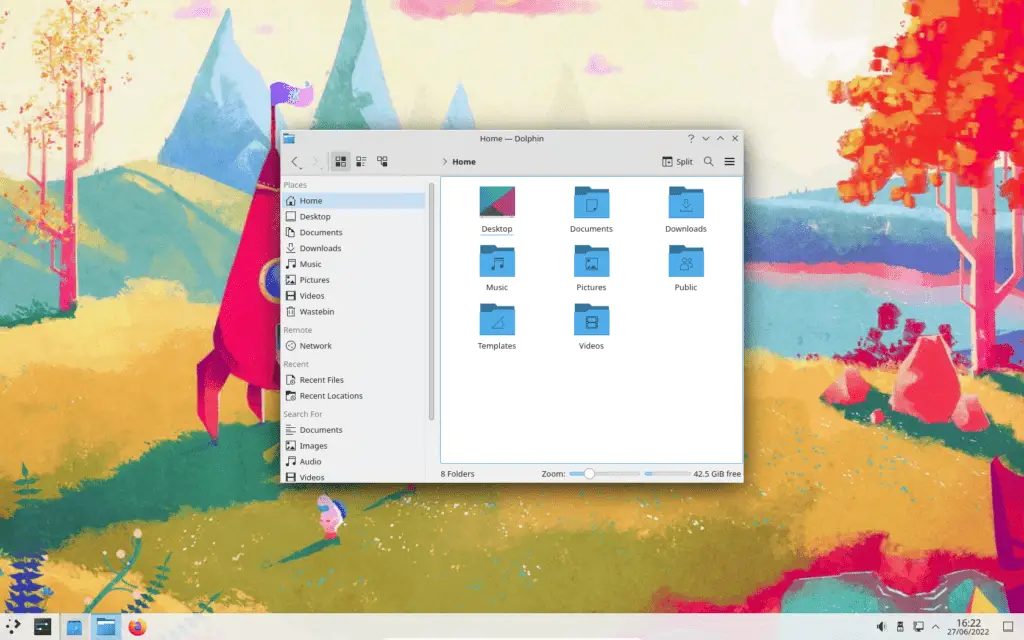This screenshot has width=1024, height=640.
Task: Select Desktop in Places sidebar
Action: [353, 216]
